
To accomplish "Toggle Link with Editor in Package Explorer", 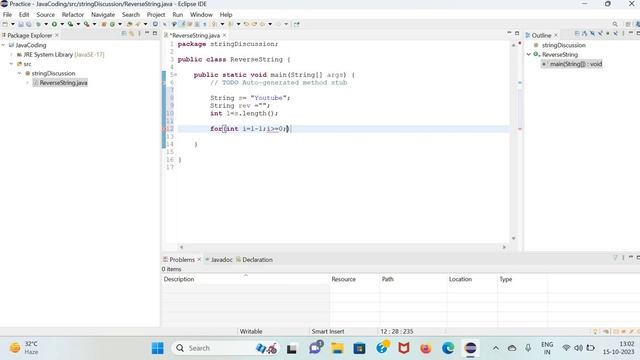I will [x=131, y=33].
